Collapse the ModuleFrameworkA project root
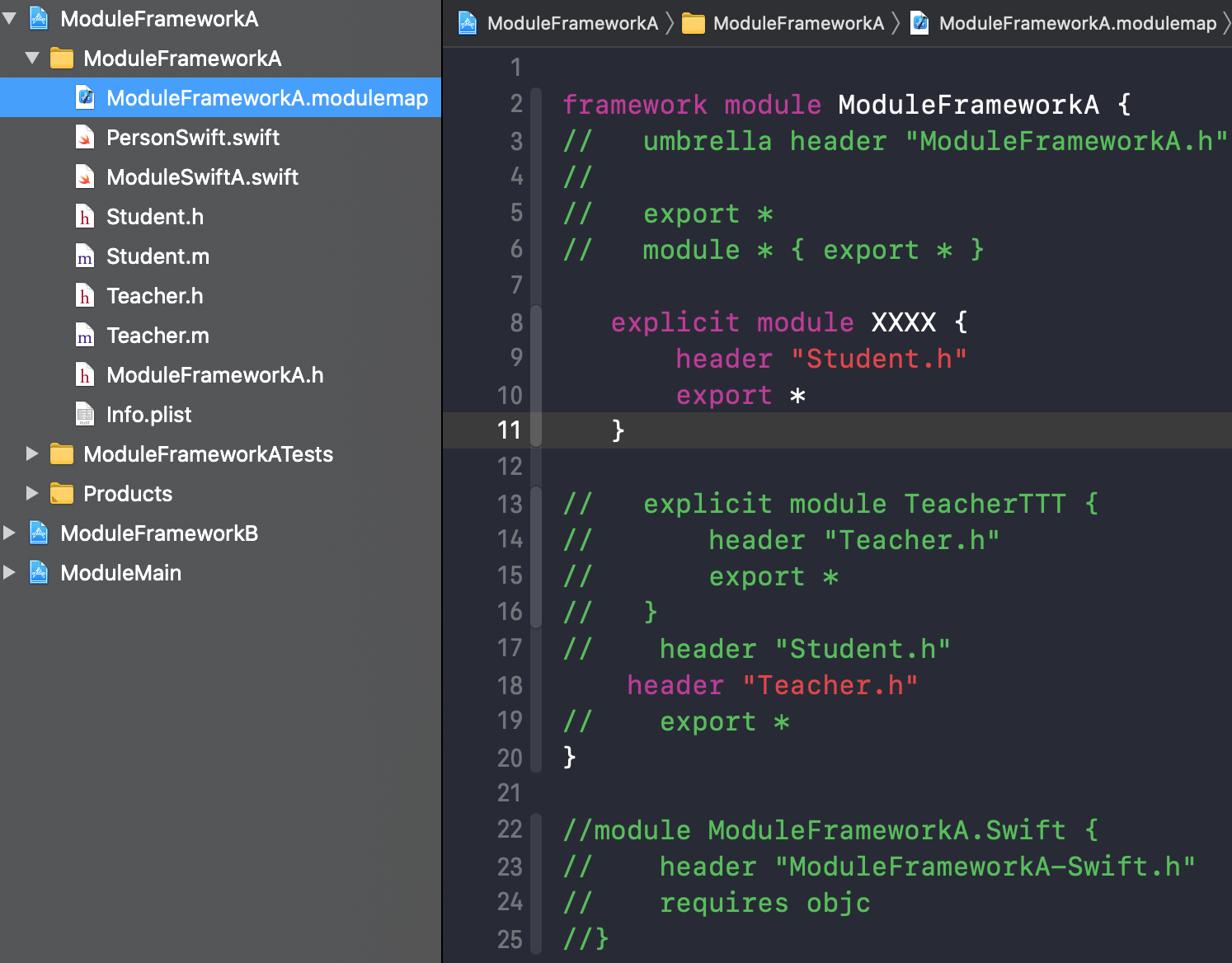Screen dimensions: 1232x963 10,18
